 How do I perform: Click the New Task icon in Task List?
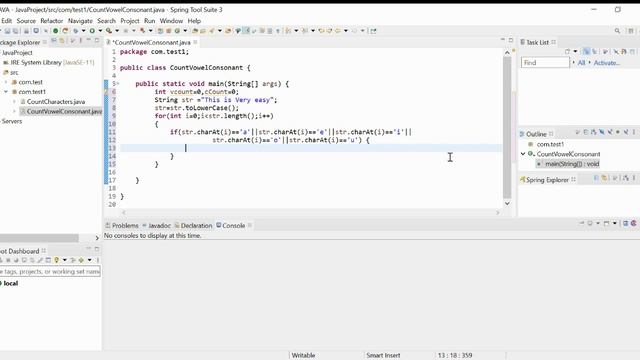[x=567, y=52]
